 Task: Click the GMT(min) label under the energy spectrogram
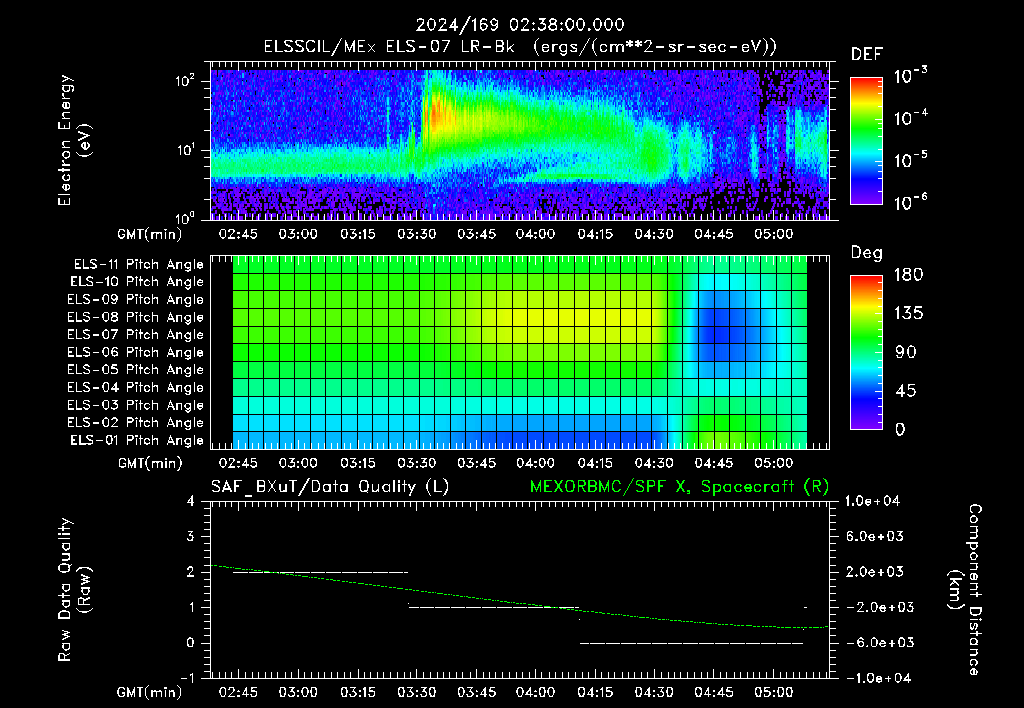(x=149, y=234)
